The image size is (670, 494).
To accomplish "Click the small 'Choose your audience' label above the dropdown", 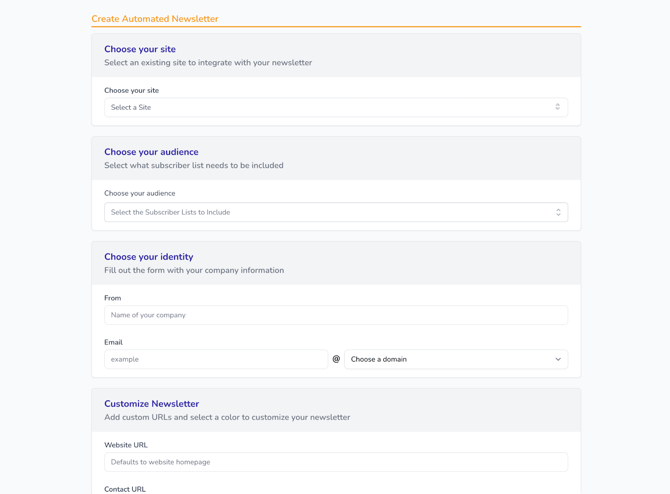I will (139, 193).
